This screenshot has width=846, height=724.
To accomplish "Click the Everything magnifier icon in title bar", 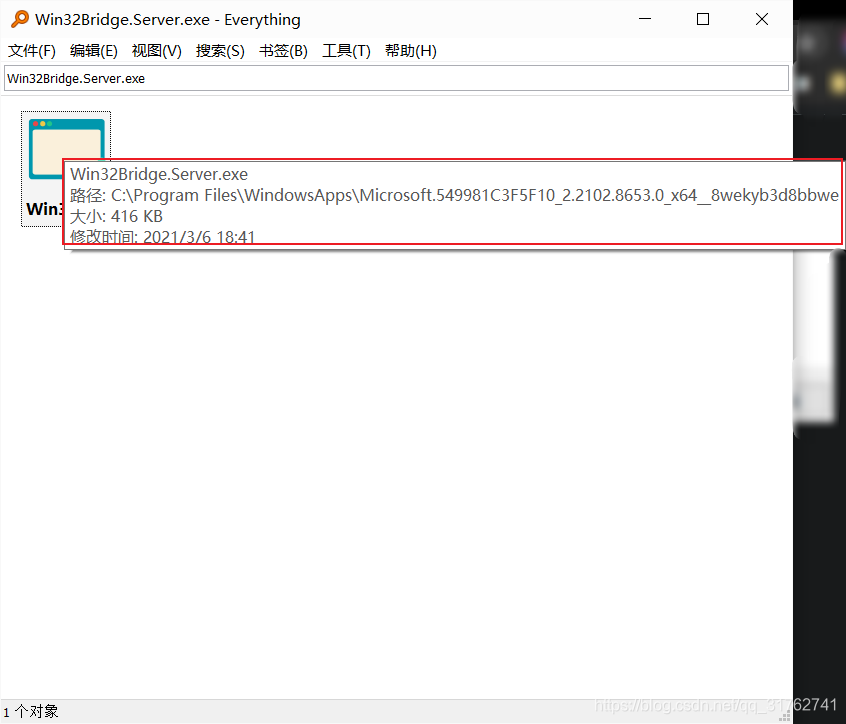I will (19, 19).
